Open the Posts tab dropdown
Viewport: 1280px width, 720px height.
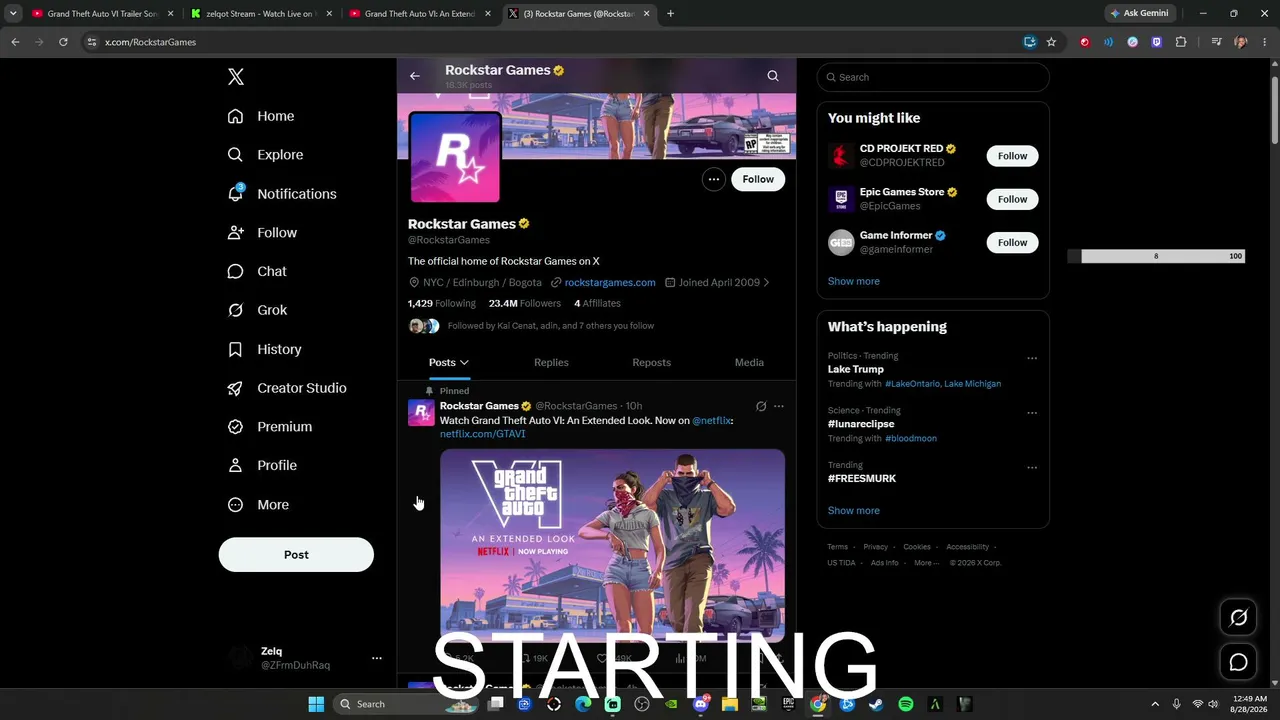click(x=449, y=363)
